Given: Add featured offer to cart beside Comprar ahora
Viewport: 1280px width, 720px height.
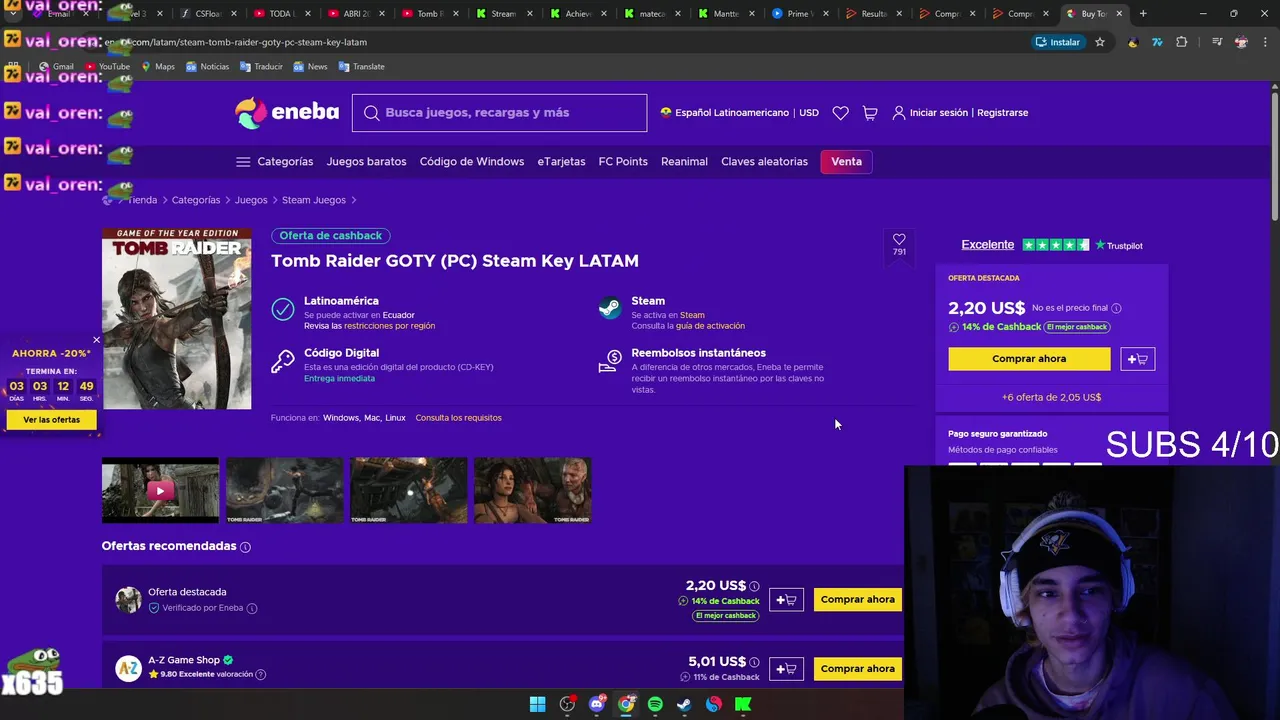Looking at the screenshot, I should 1138,359.
